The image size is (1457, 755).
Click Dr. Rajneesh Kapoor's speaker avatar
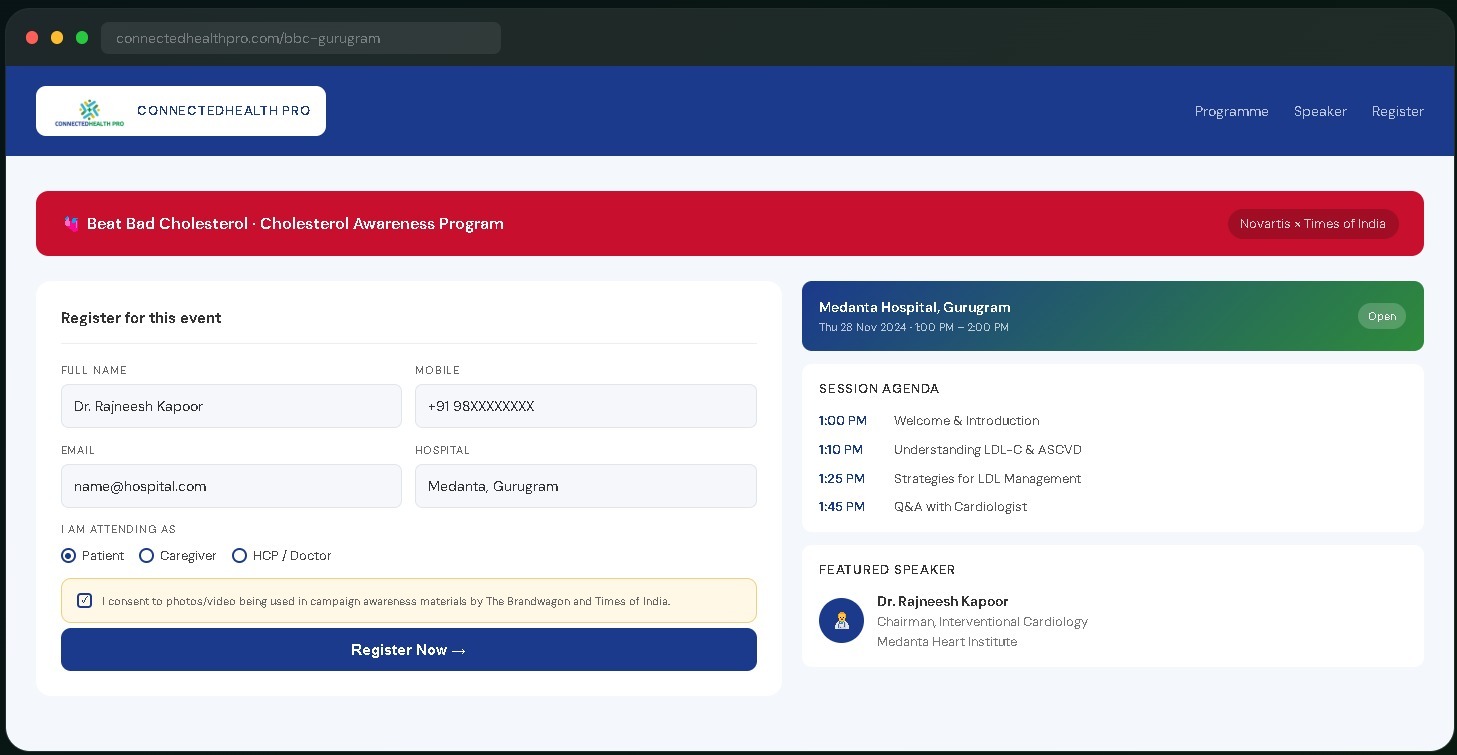[x=841, y=621]
